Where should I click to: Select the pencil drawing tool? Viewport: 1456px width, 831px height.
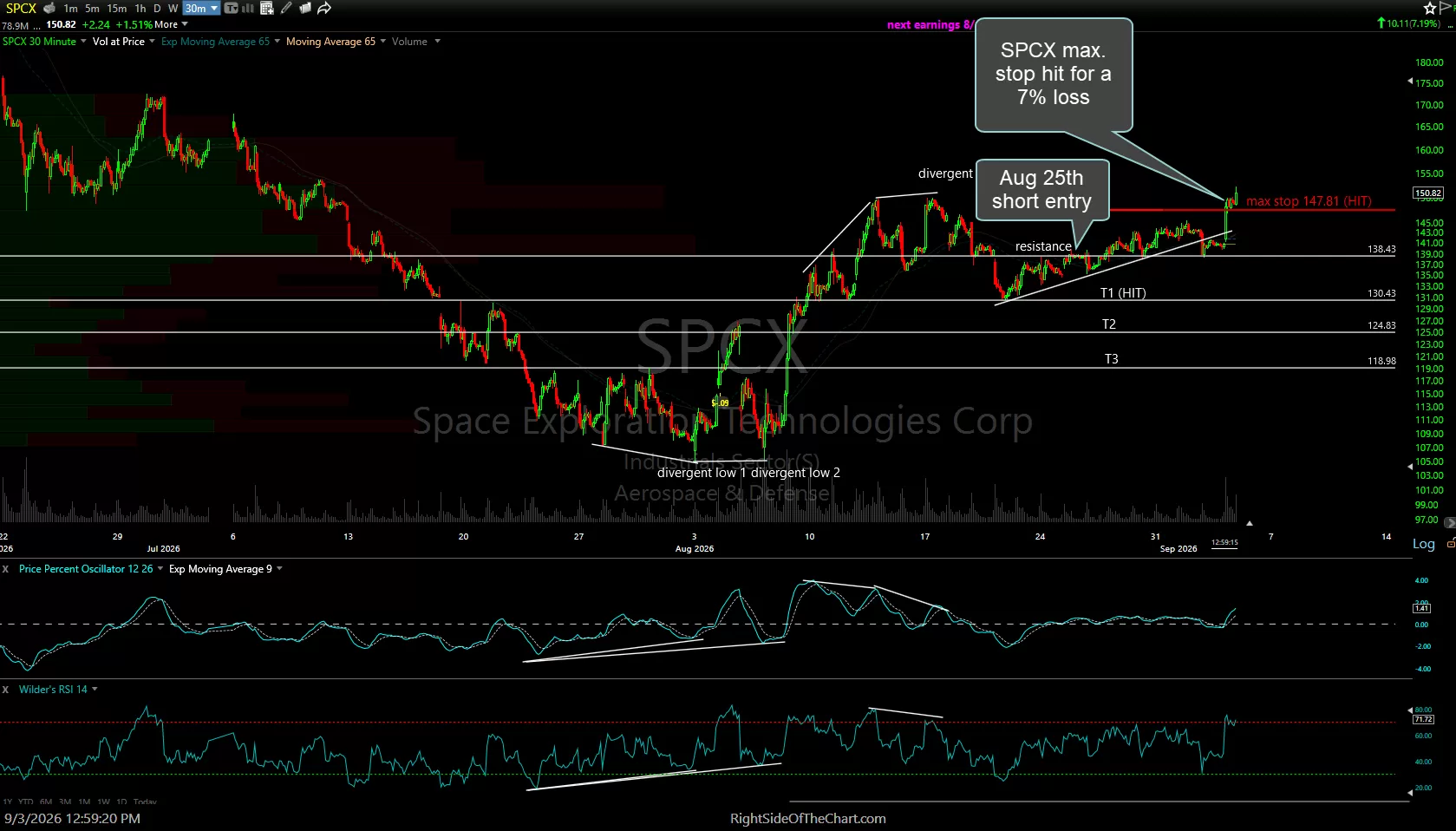(286, 9)
